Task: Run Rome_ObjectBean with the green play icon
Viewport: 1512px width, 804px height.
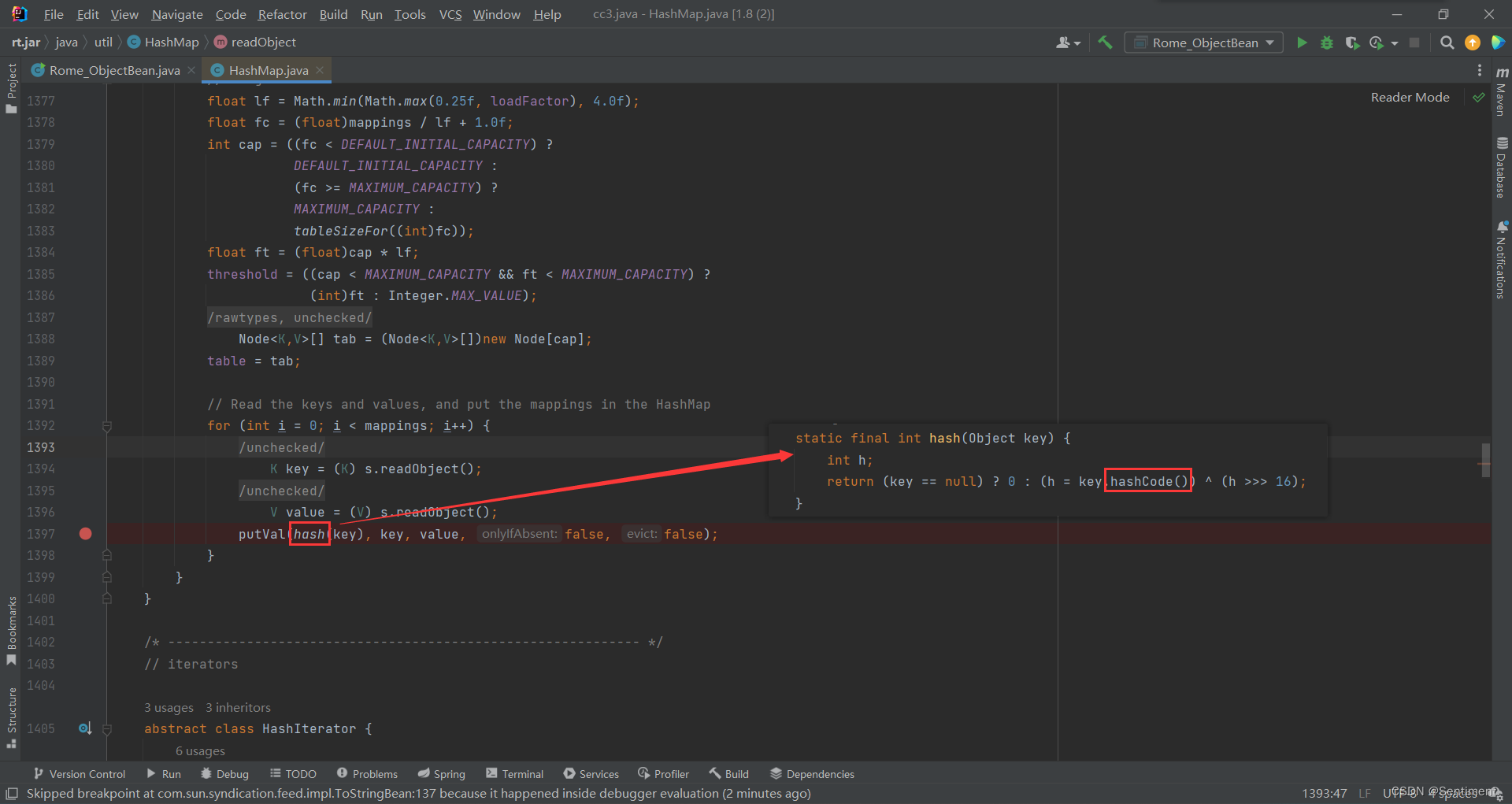Action: tap(1302, 43)
